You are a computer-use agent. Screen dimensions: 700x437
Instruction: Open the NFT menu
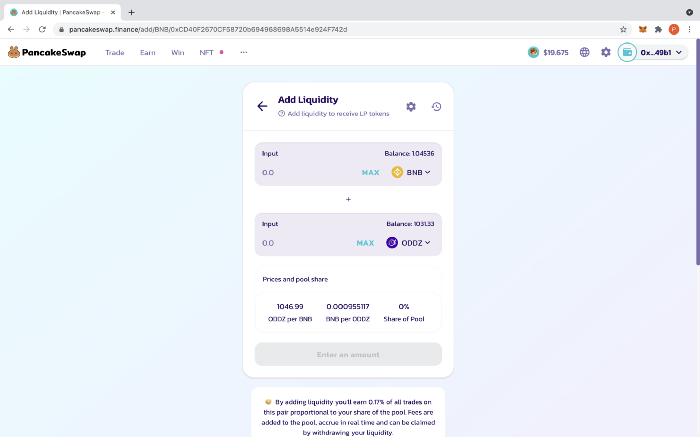click(x=206, y=52)
